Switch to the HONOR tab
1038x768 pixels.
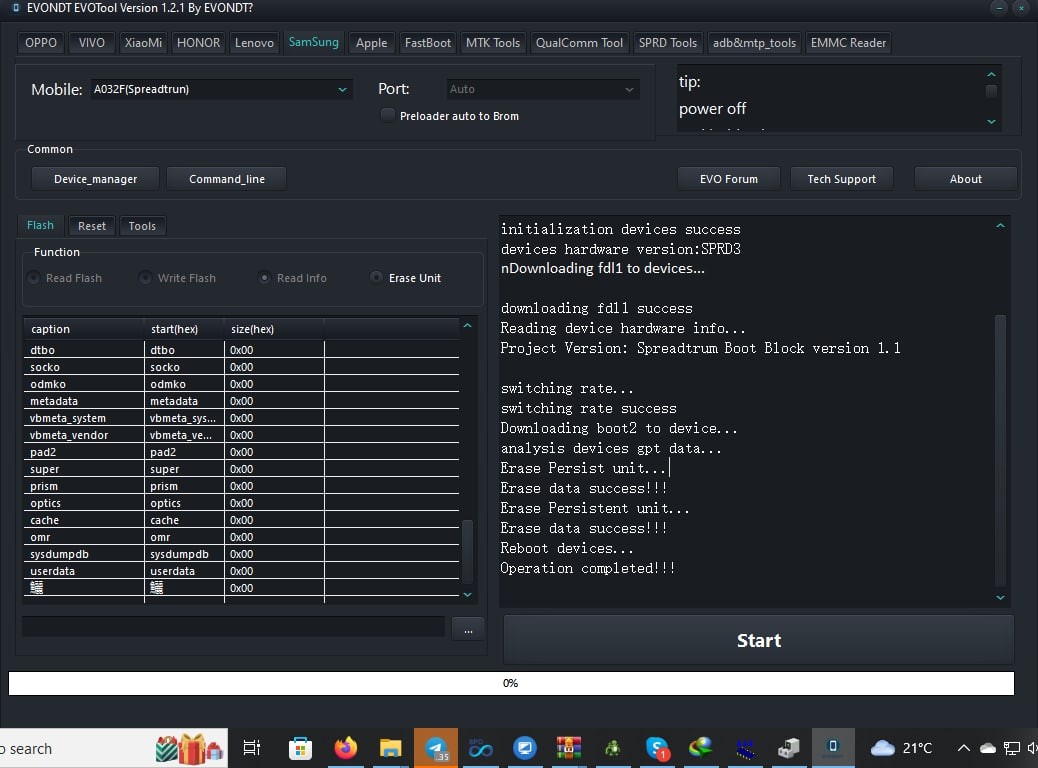(198, 42)
